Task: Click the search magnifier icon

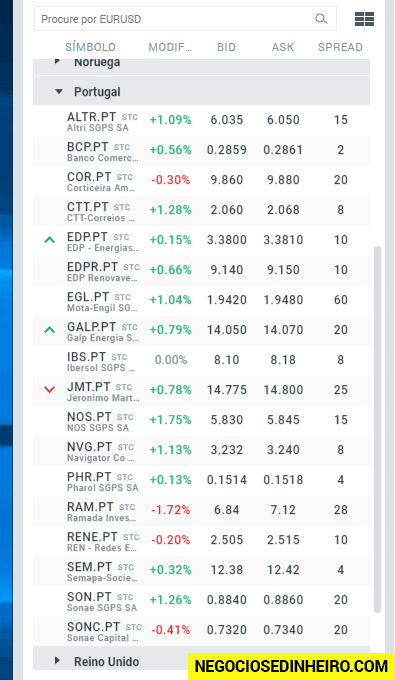Action: pyautogui.click(x=321, y=19)
